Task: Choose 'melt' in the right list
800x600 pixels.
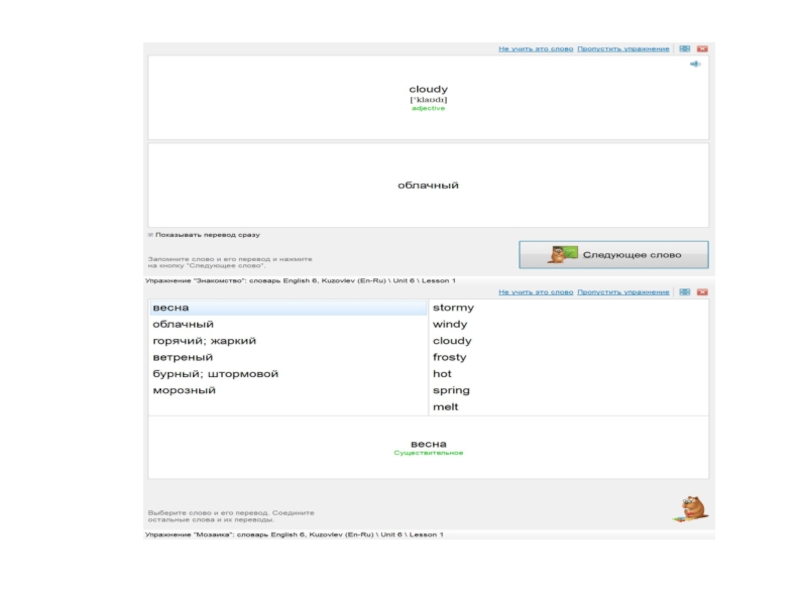Action: 568,407
